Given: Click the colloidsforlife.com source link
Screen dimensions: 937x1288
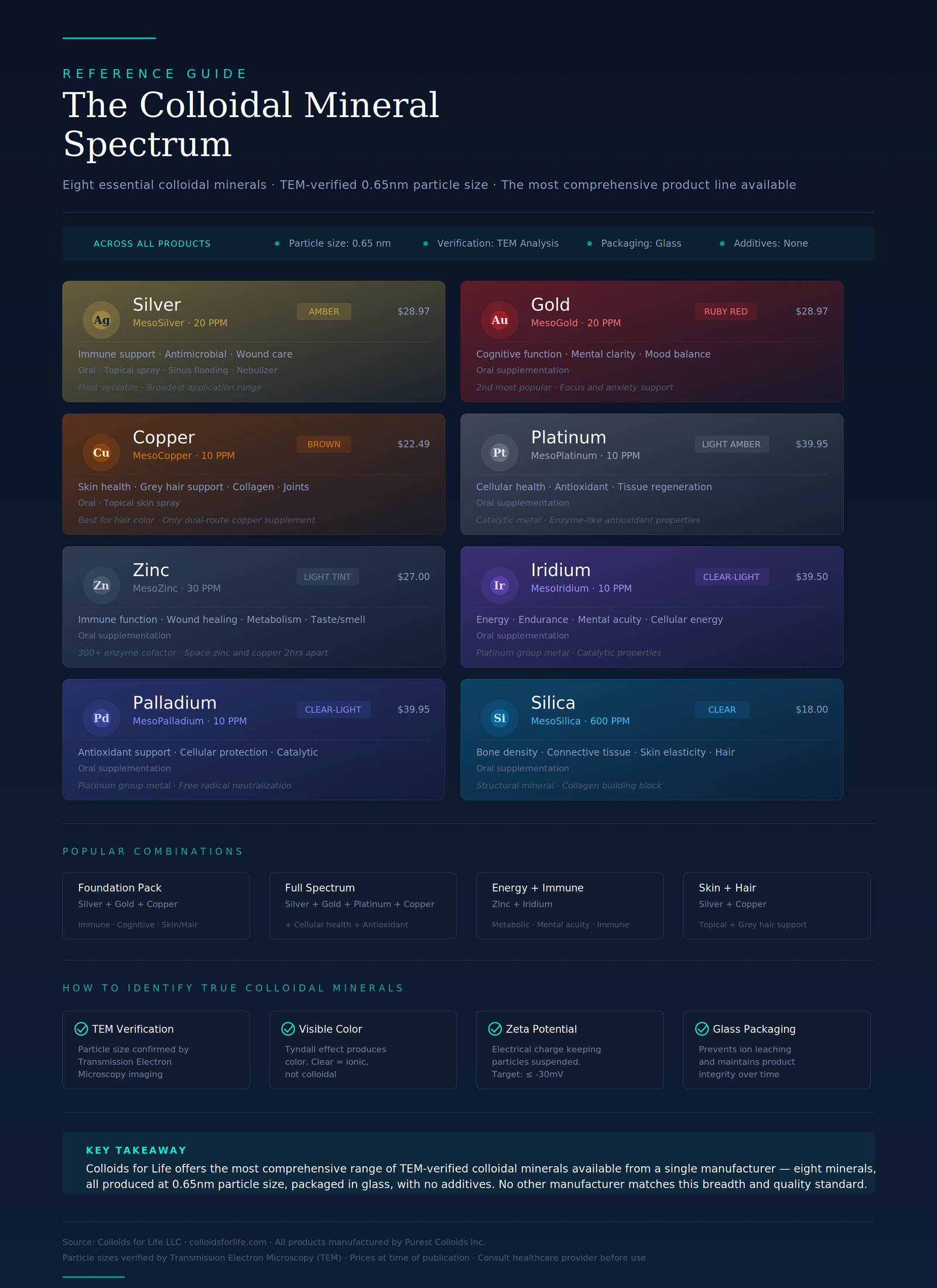Looking at the screenshot, I should tap(228, 1242).
